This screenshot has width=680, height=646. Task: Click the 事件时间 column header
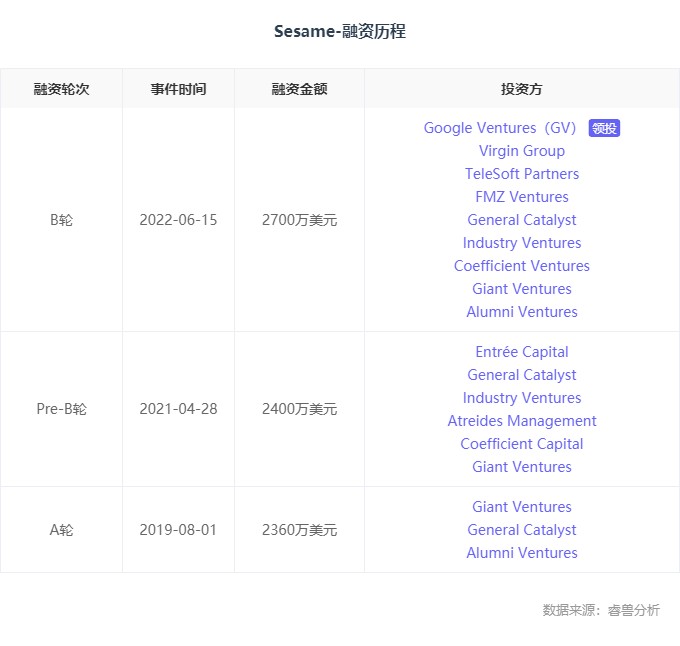(178, 89)
